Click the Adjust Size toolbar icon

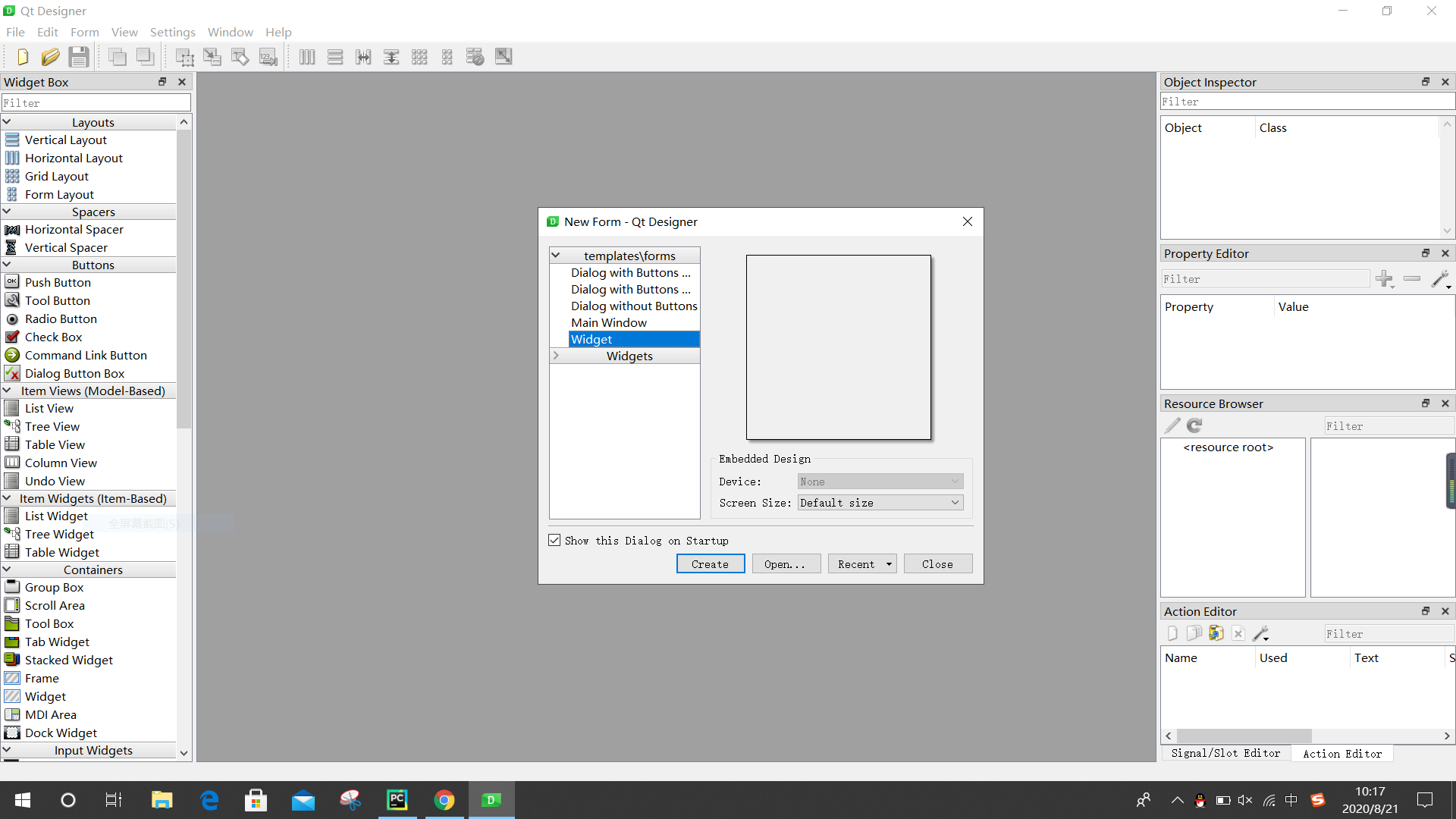click(504, 57)
